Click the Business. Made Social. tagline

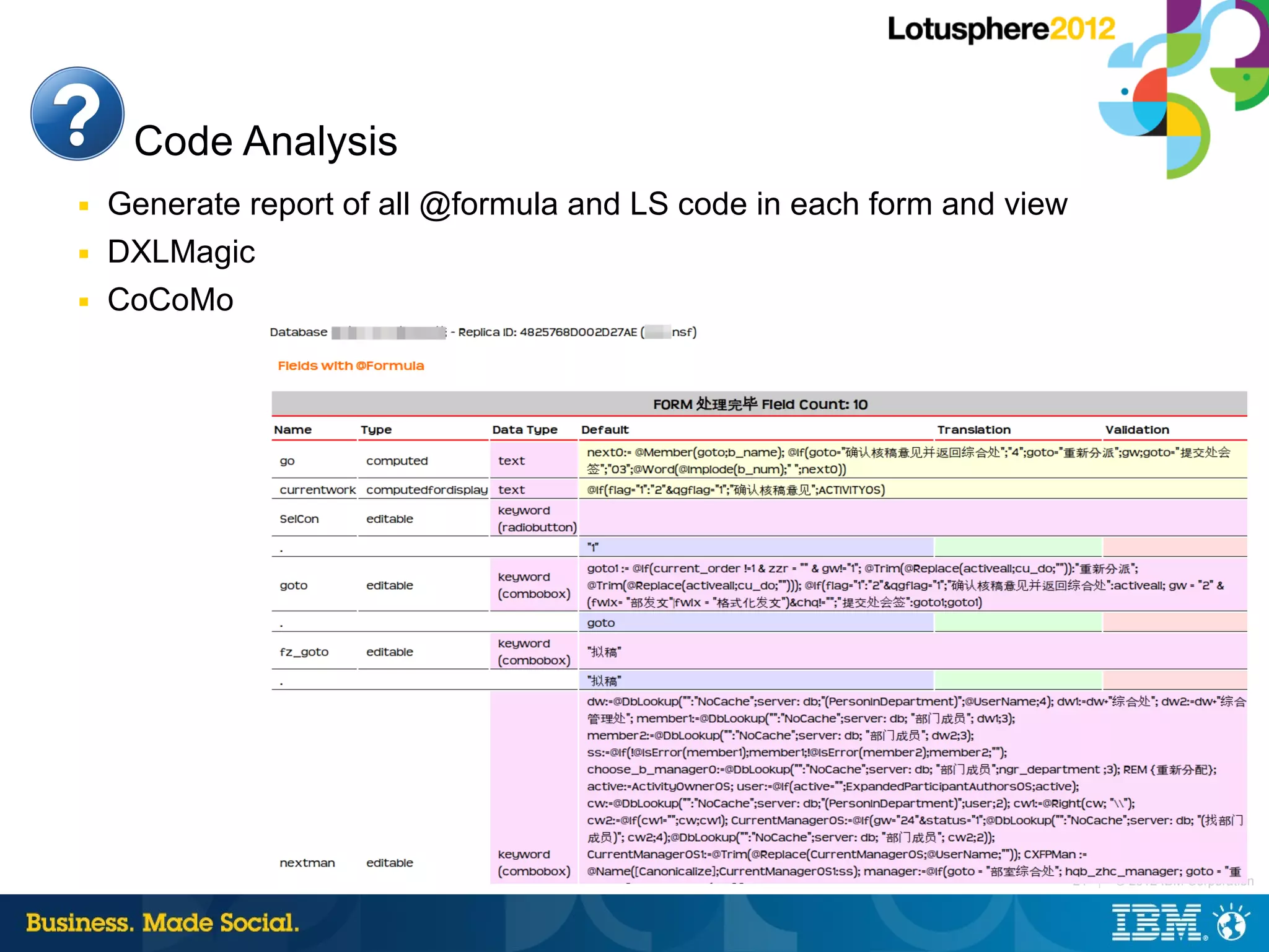[x=162, y=922]
